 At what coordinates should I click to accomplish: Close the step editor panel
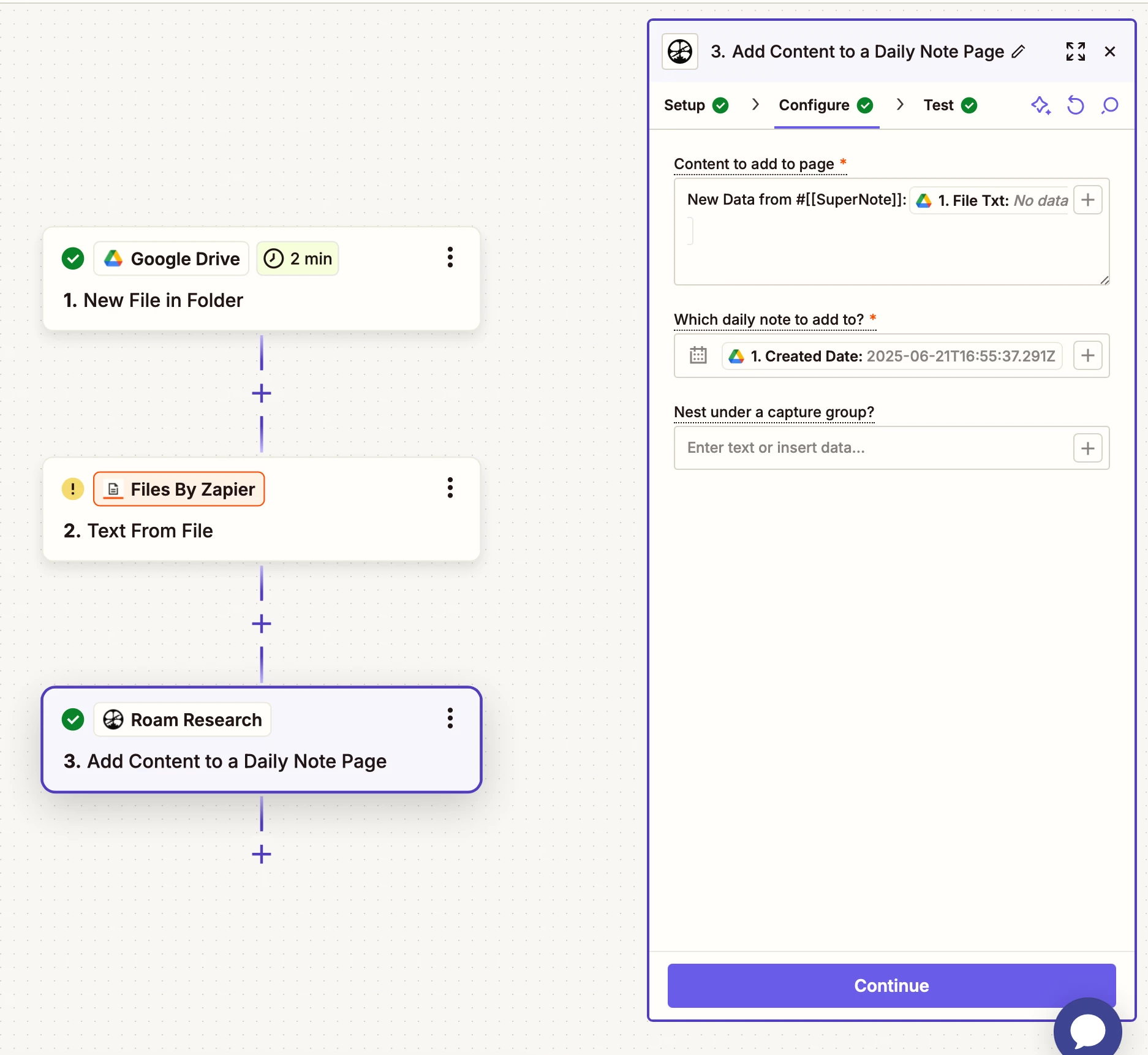pyautogui.click(x=1110, y=51)
